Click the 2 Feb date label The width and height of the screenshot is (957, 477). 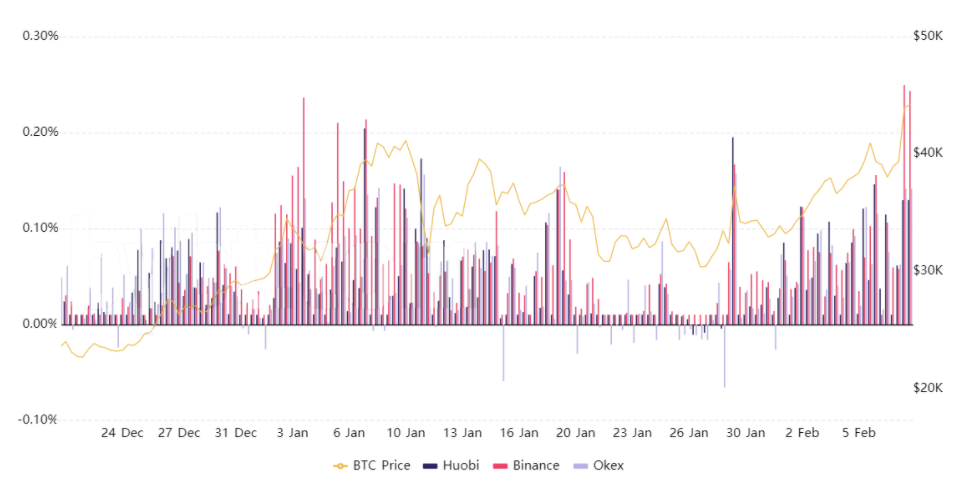803,433
